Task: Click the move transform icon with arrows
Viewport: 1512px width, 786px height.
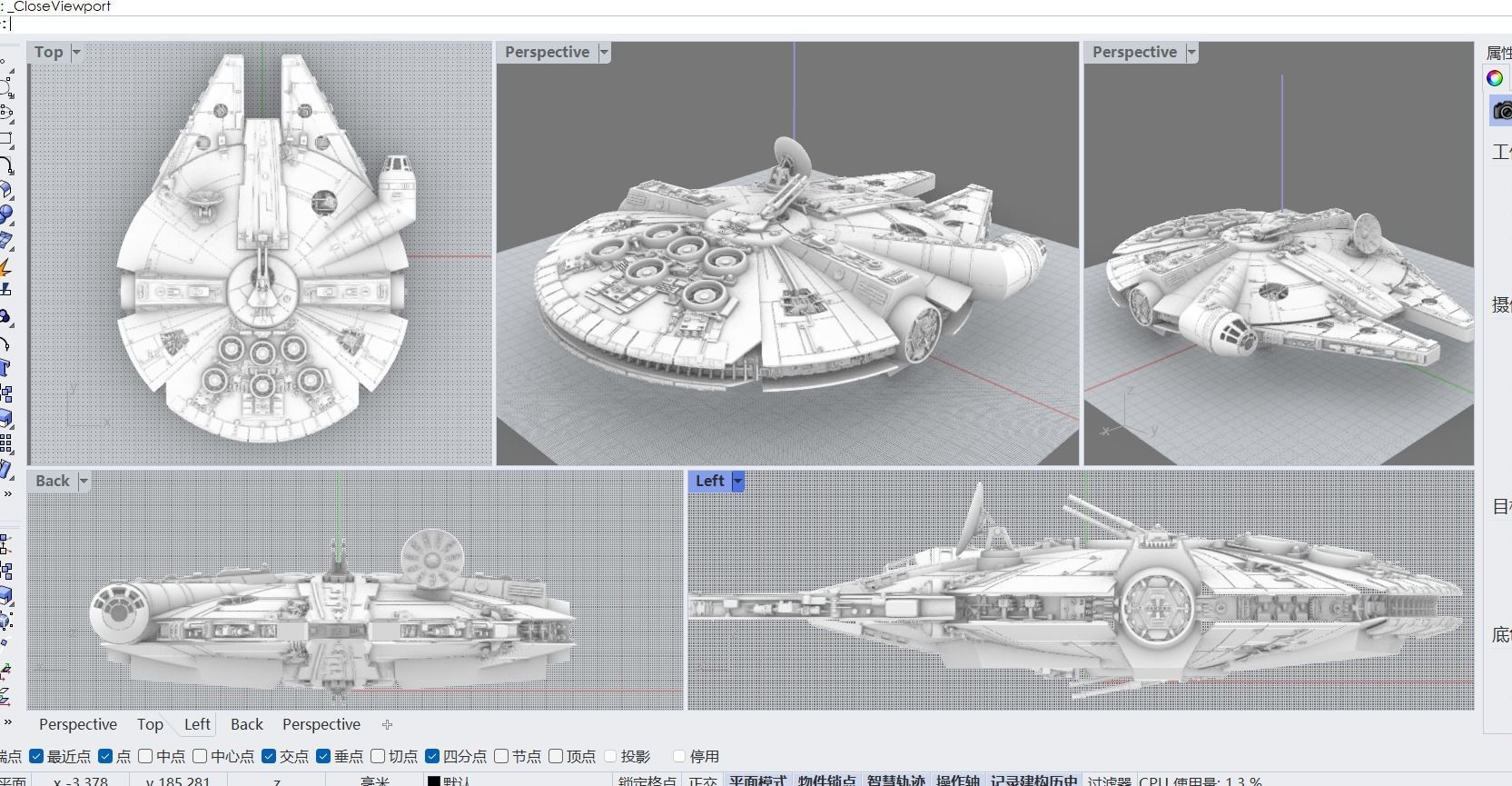Action: click(x=5, y=544)
